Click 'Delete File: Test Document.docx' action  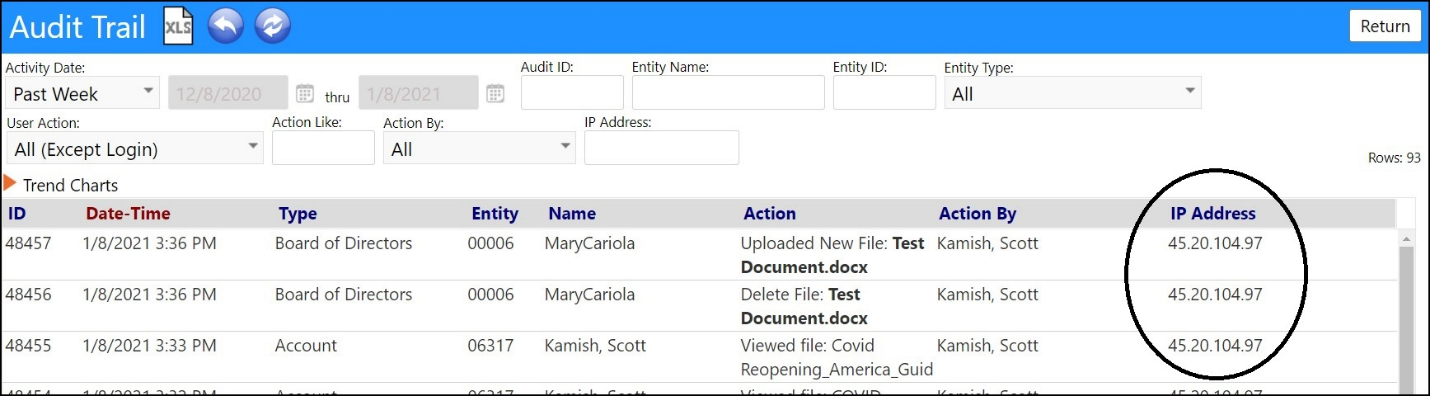[804, 306]
